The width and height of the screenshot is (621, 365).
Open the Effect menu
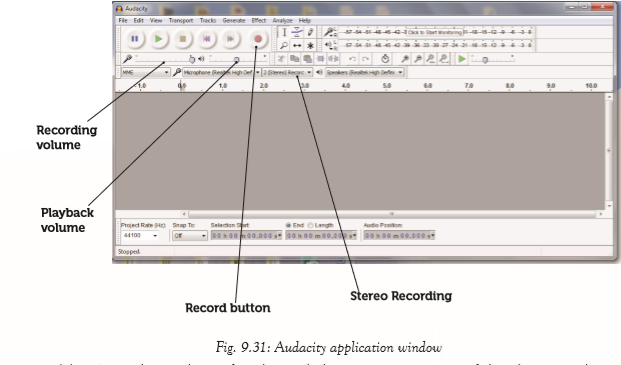coord(259,21)
